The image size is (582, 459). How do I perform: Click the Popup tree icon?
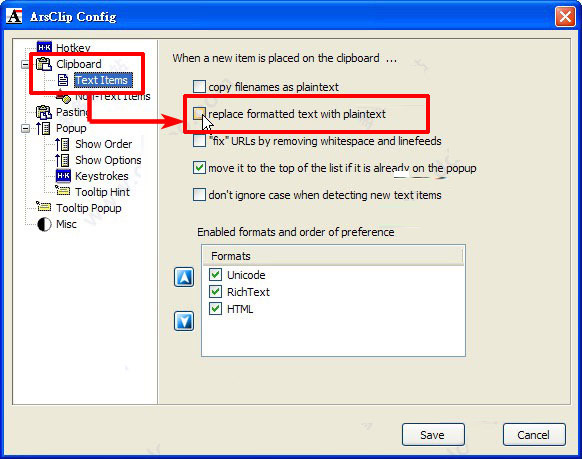(x=43, y=128)
